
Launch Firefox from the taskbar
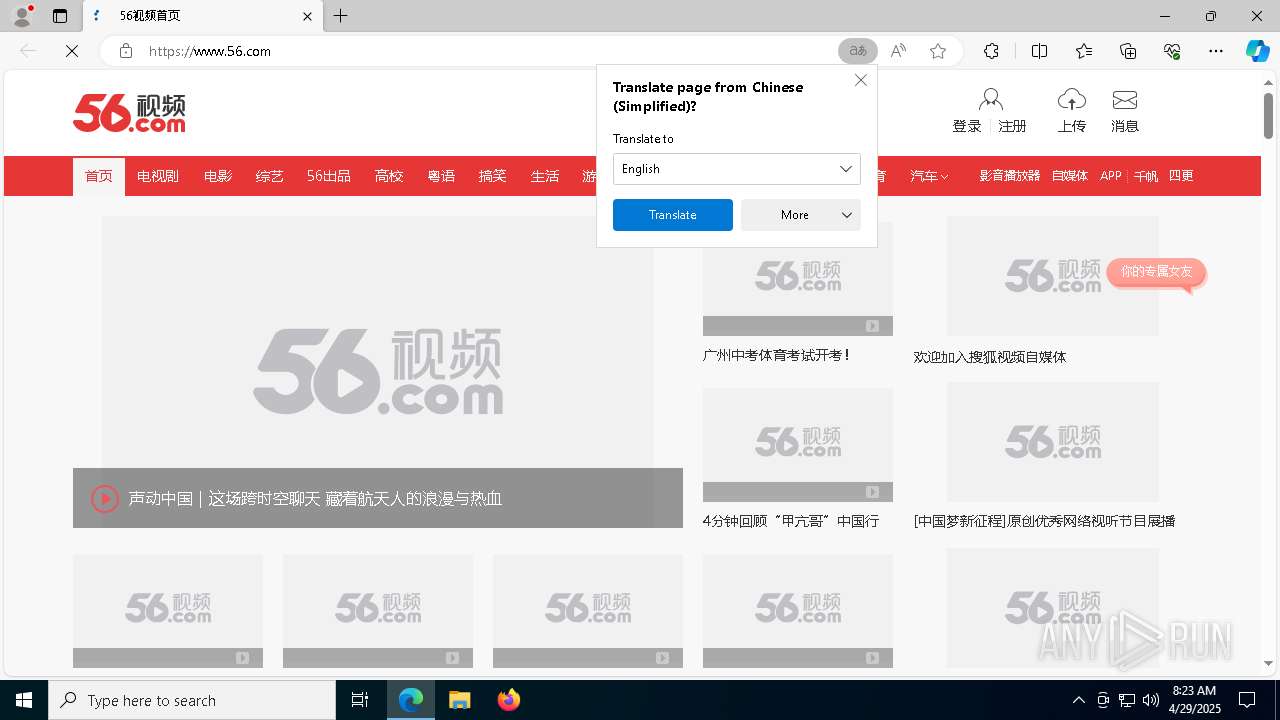tap(509, 700)
